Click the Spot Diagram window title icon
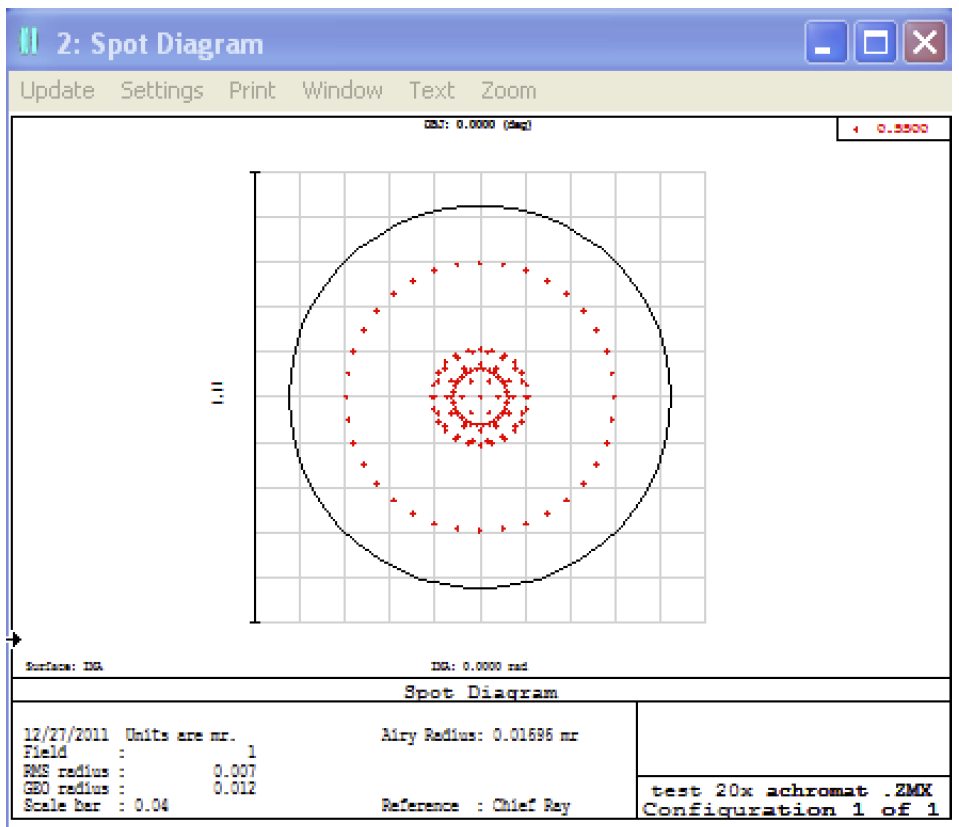 (x=29, y=44)
